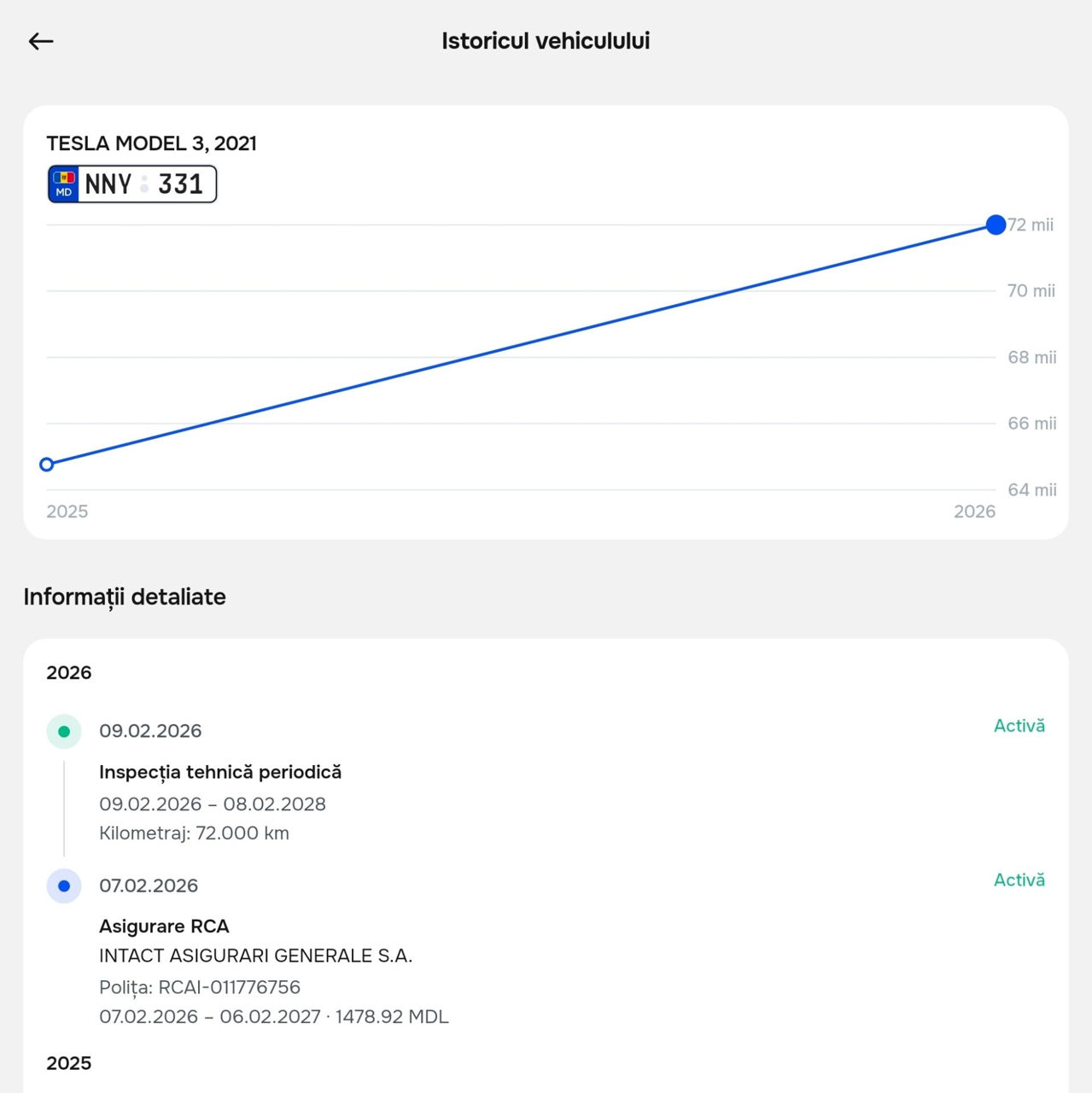Click the Activă status next to RCA insurance
Screen dimensions: 1092x1093
click(1019, 880)
